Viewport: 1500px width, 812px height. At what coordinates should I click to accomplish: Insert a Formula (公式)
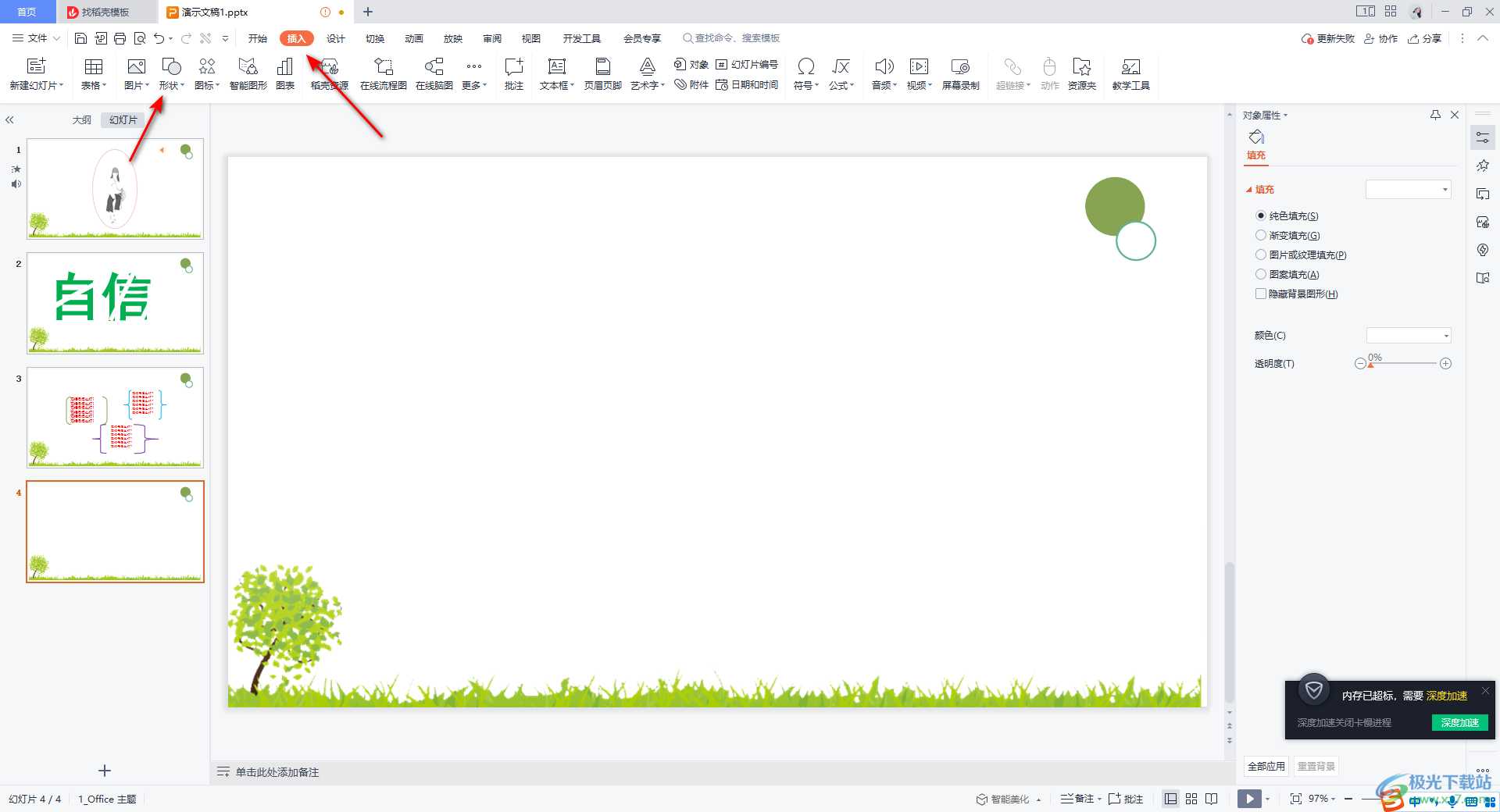[x=841, y=74]
